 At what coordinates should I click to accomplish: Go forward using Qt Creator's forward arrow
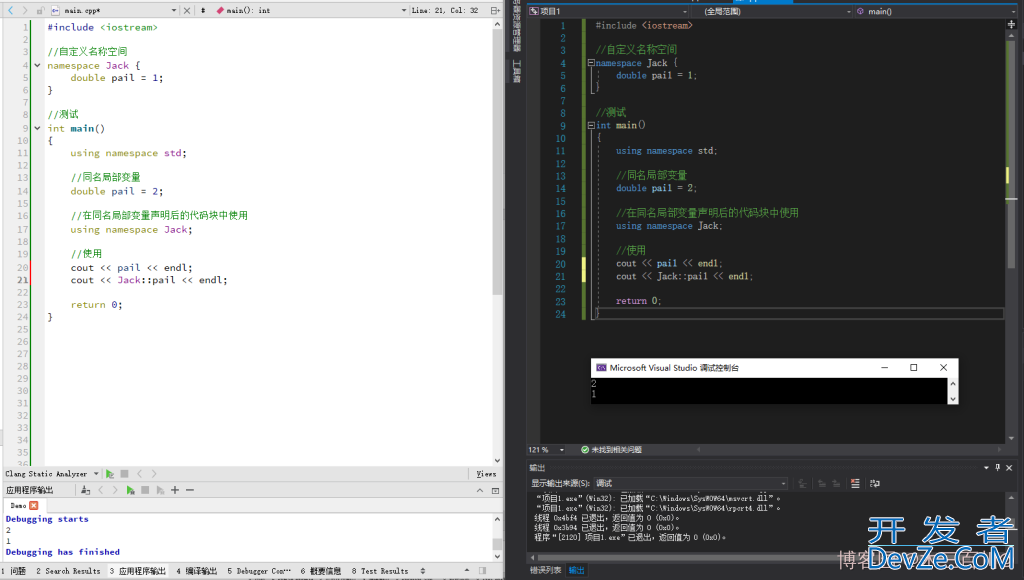25,10
